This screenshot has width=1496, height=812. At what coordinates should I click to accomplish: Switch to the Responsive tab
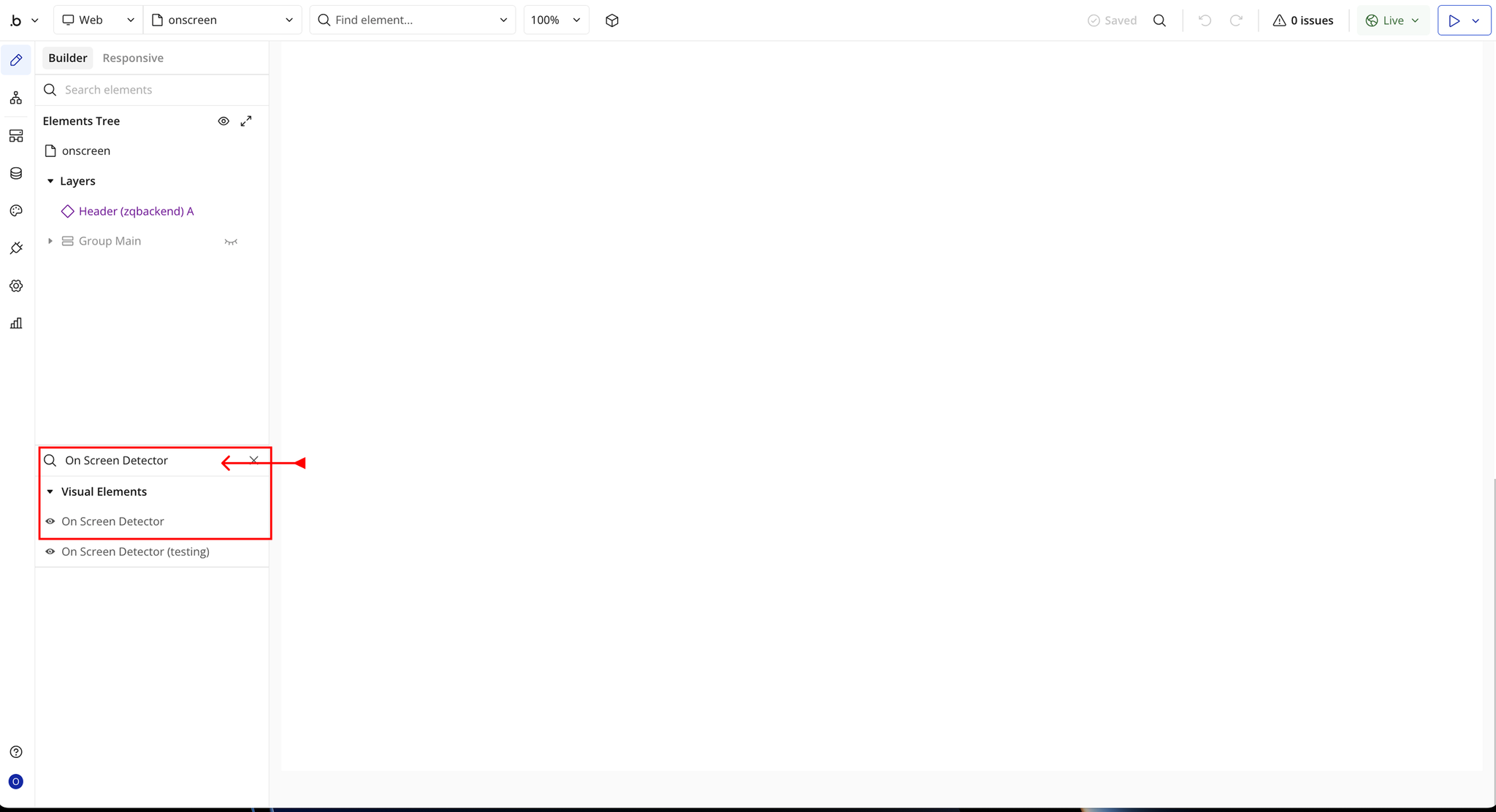[133, 58]
